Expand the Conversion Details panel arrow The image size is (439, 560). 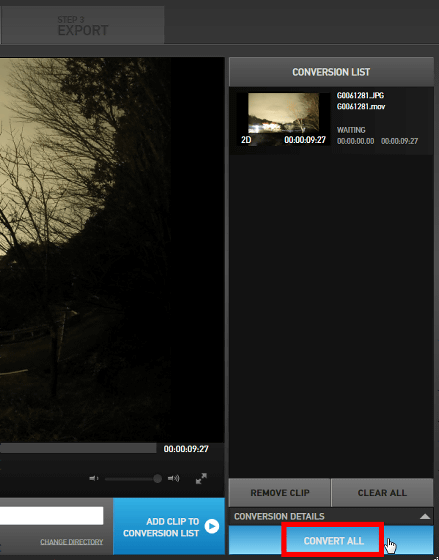(x=425, y=516)
